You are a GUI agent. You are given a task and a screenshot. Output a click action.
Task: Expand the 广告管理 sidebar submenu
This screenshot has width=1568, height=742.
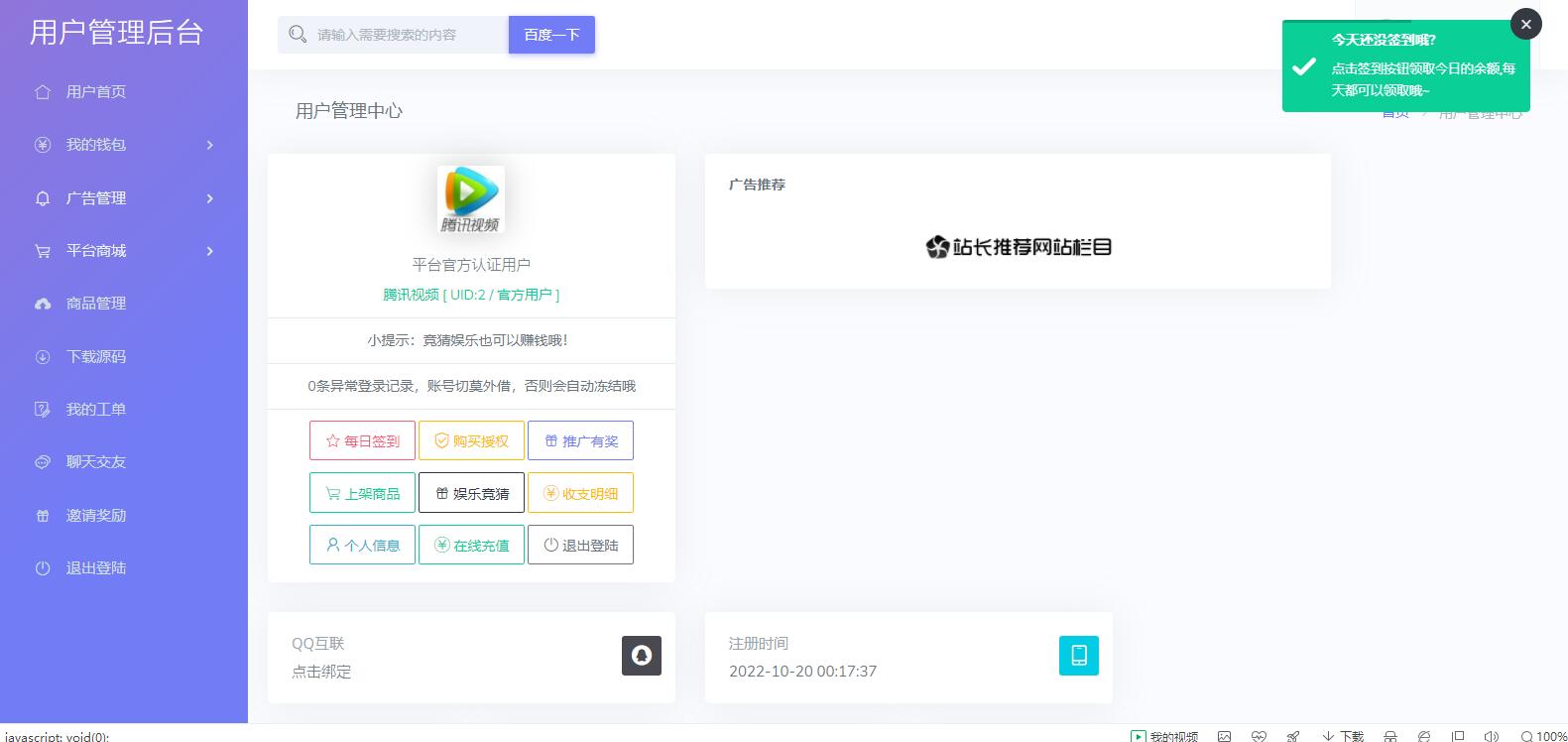click(124, 198)
